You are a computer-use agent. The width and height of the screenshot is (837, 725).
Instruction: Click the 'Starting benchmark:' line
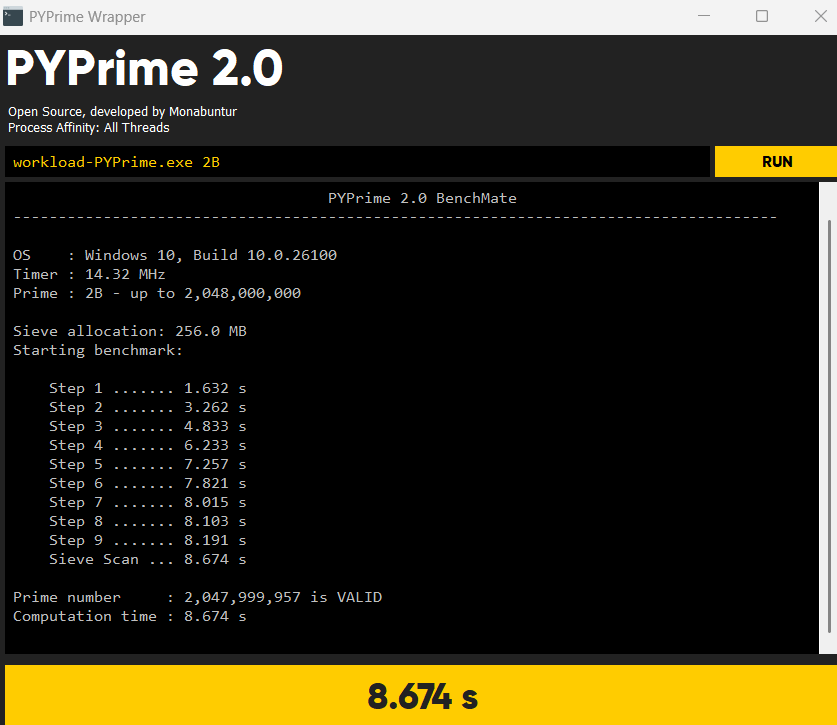pyautogui.click(x=98, y=350)
